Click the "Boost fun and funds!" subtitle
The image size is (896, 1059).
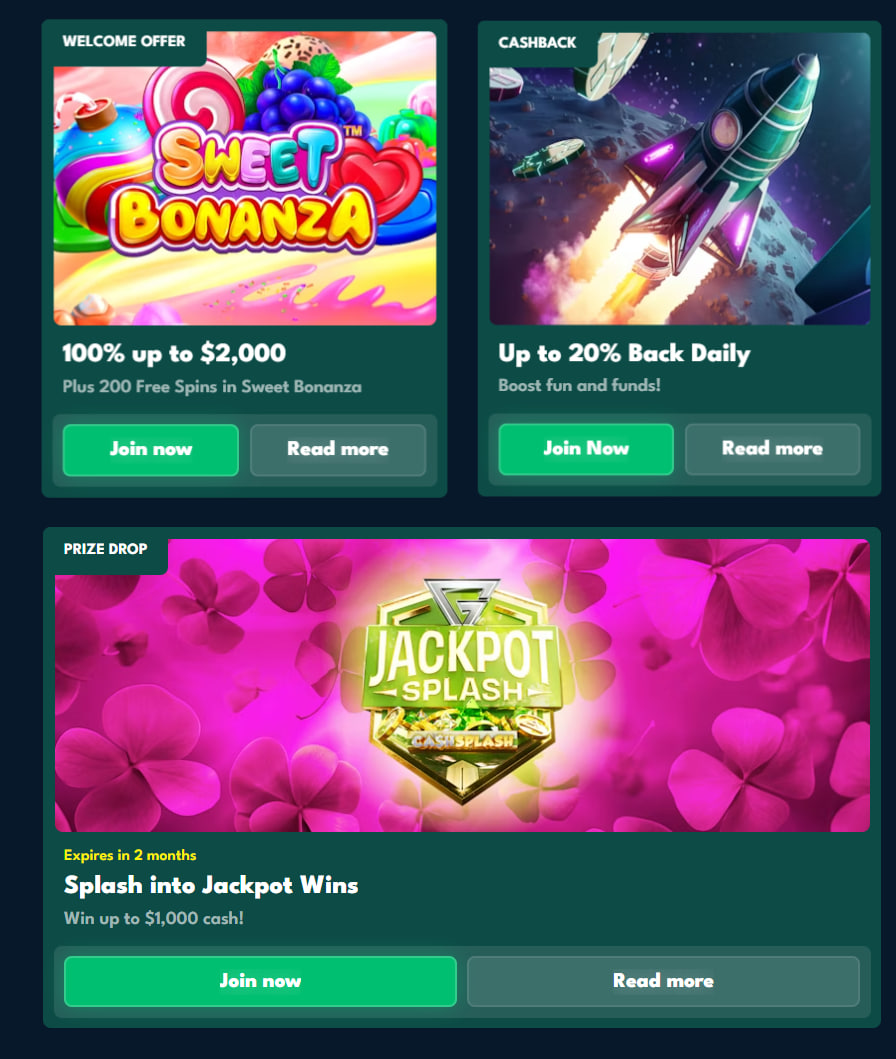click(579, 384)
